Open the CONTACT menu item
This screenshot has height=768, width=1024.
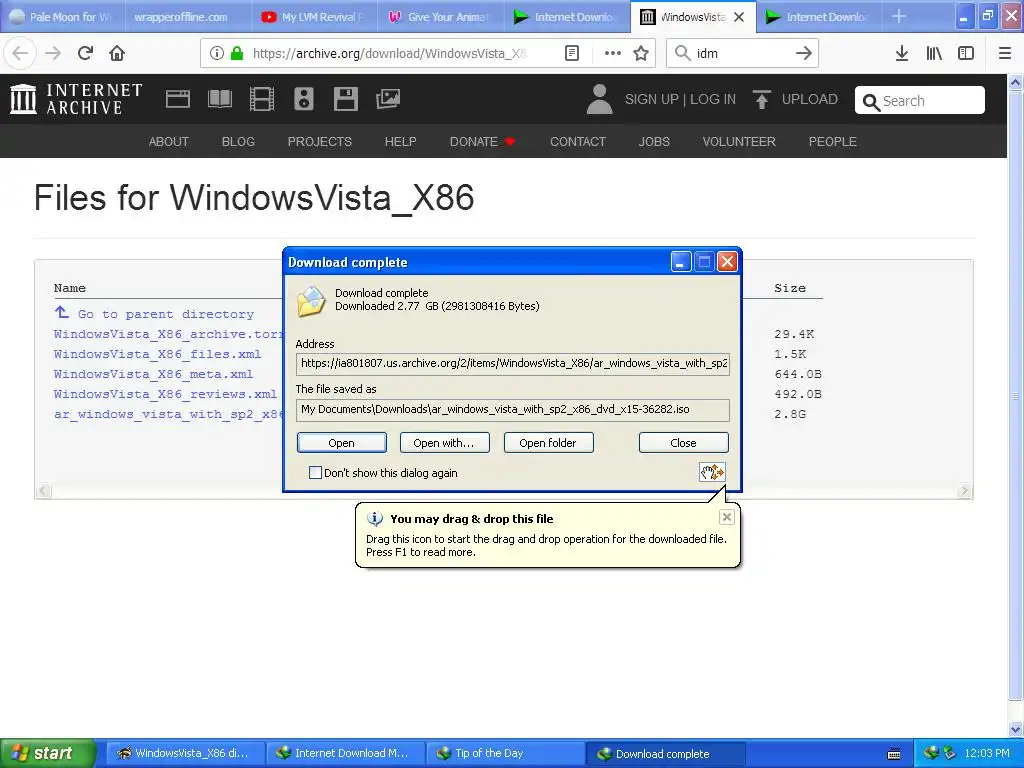[x=578, y=142]
